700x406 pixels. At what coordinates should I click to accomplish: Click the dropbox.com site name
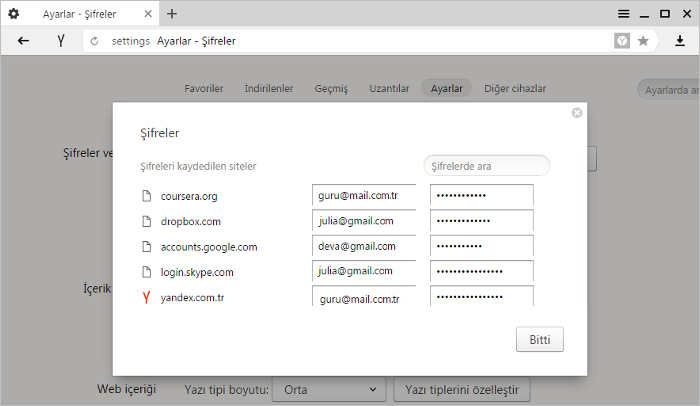pyautogui.click(x=191, y=222)
